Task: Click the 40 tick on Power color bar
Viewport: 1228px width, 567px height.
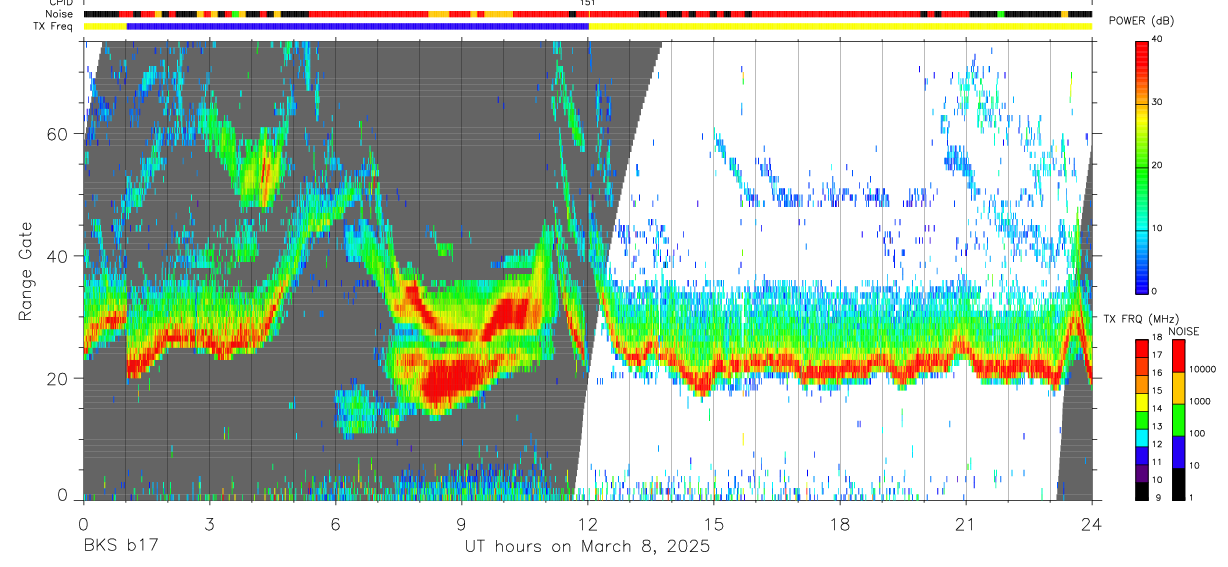Action: [x=1158, y=39]
